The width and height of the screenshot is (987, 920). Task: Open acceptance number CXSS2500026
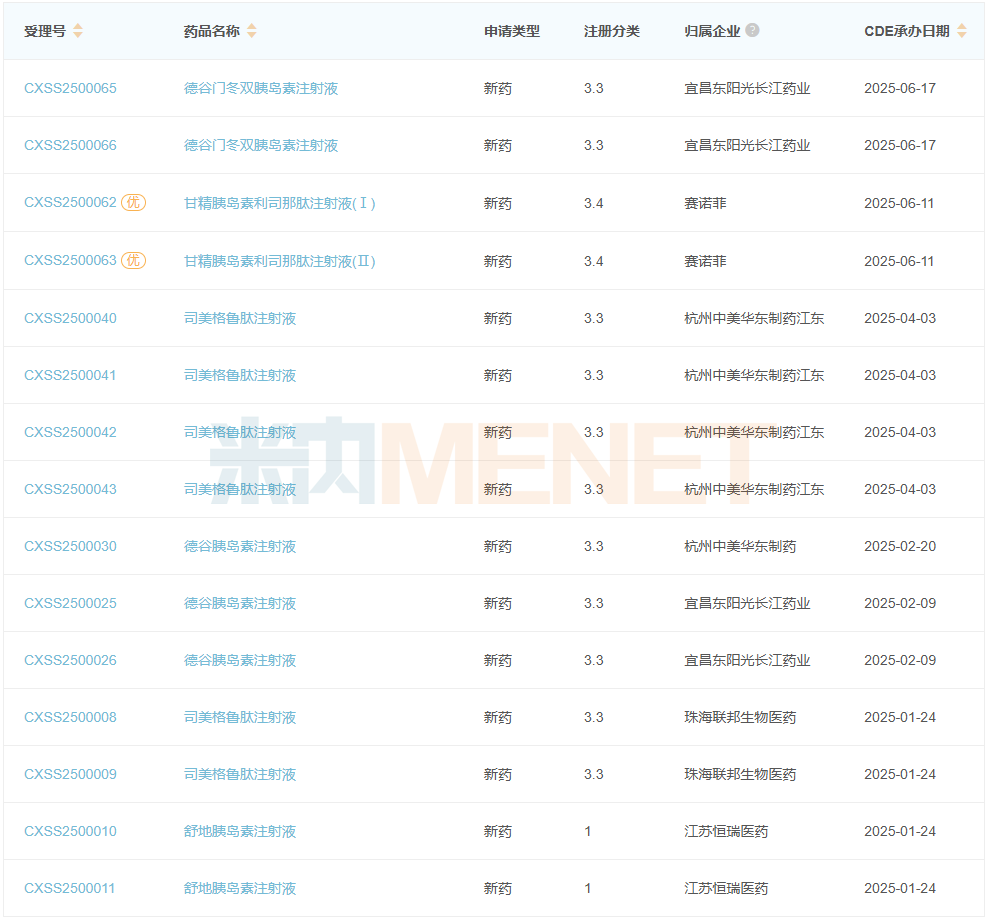pos(70,661)
